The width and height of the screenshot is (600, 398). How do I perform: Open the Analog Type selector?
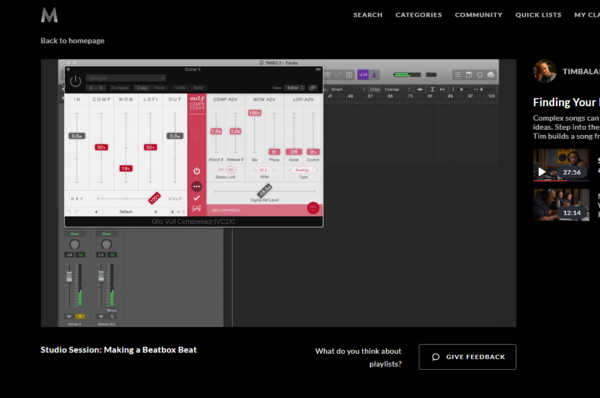pyautogui.click(x=303, y=170)
